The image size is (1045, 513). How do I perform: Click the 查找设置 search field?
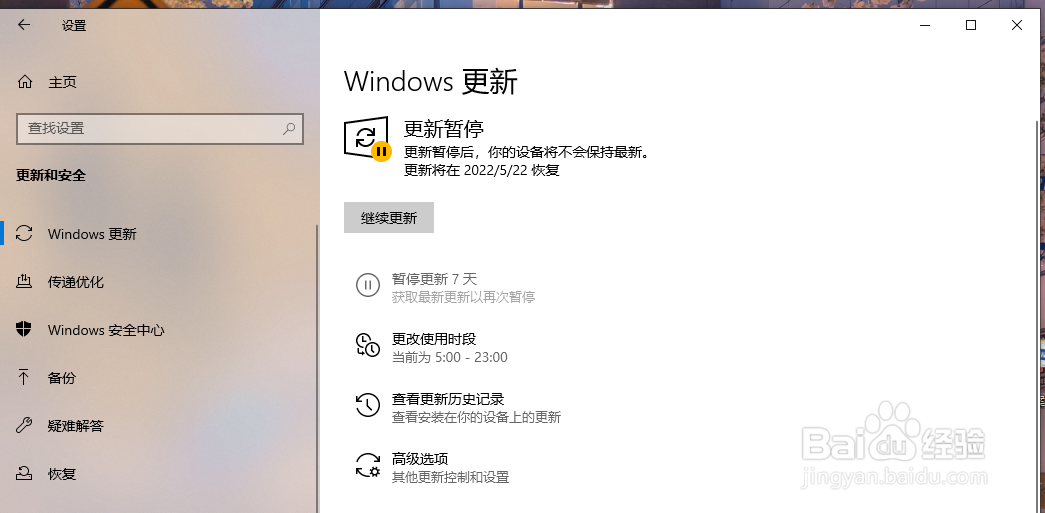coord(159,129)
